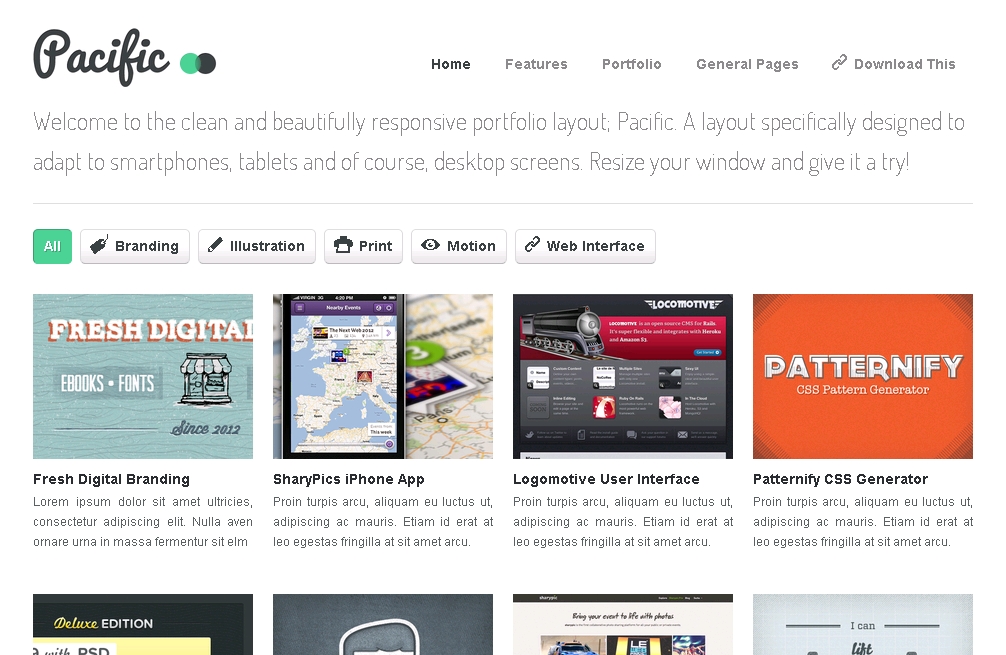
Task: Click the eye icon on Motion filter
Action: click(x=430, y=245)
